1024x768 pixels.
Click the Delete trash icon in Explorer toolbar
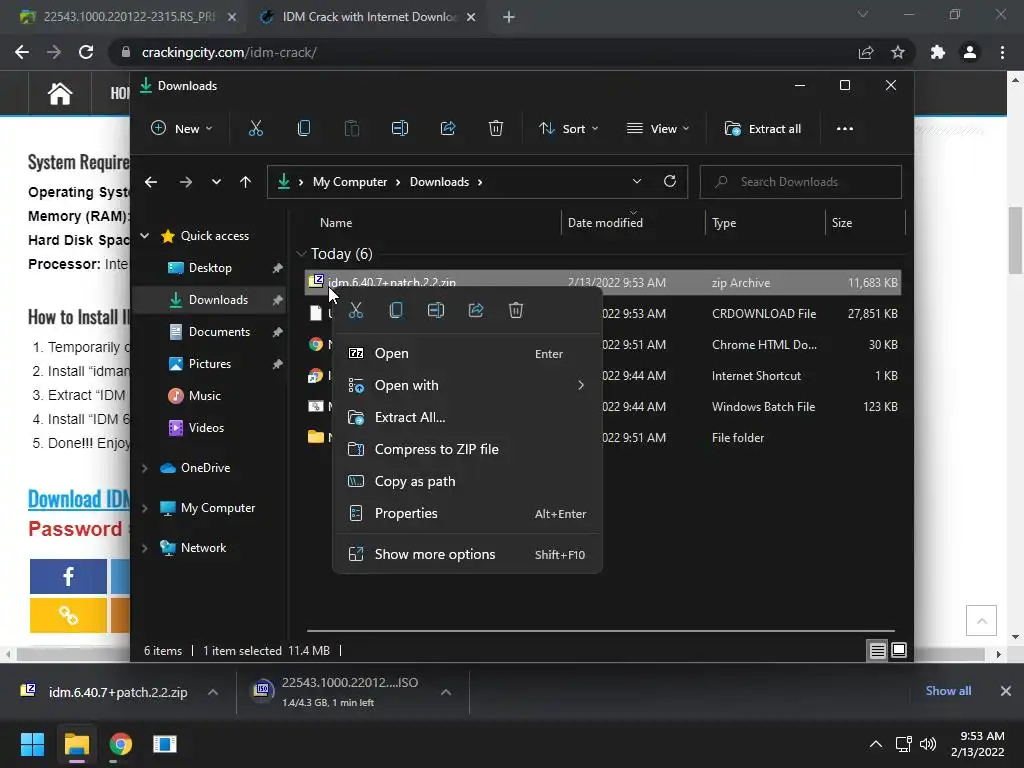(x=496, y=129)
